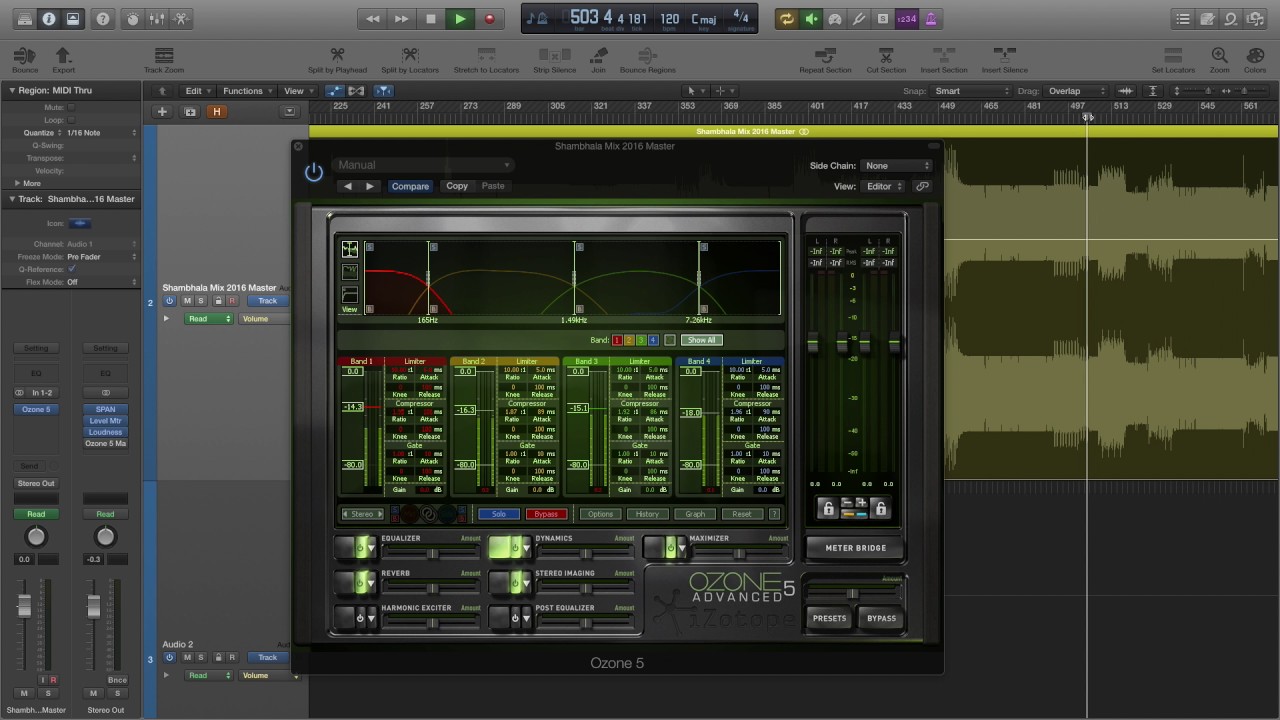Open the plugin View Editor dropdown
Viewport: 1280px width, 720px height.
click(x=884, y=186)
